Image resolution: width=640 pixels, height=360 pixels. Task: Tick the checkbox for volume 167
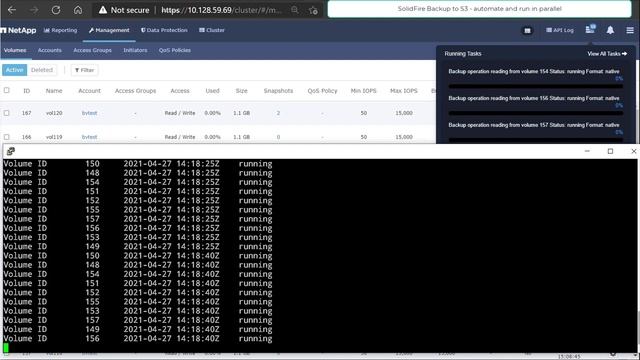click(7, 113)
